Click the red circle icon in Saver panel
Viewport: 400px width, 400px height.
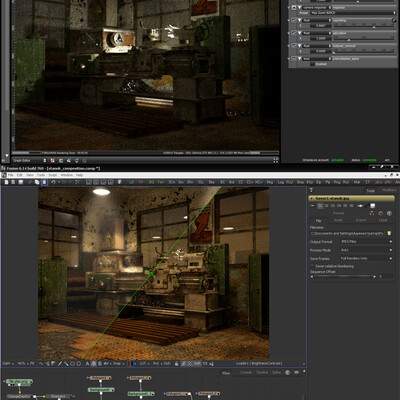381,213
